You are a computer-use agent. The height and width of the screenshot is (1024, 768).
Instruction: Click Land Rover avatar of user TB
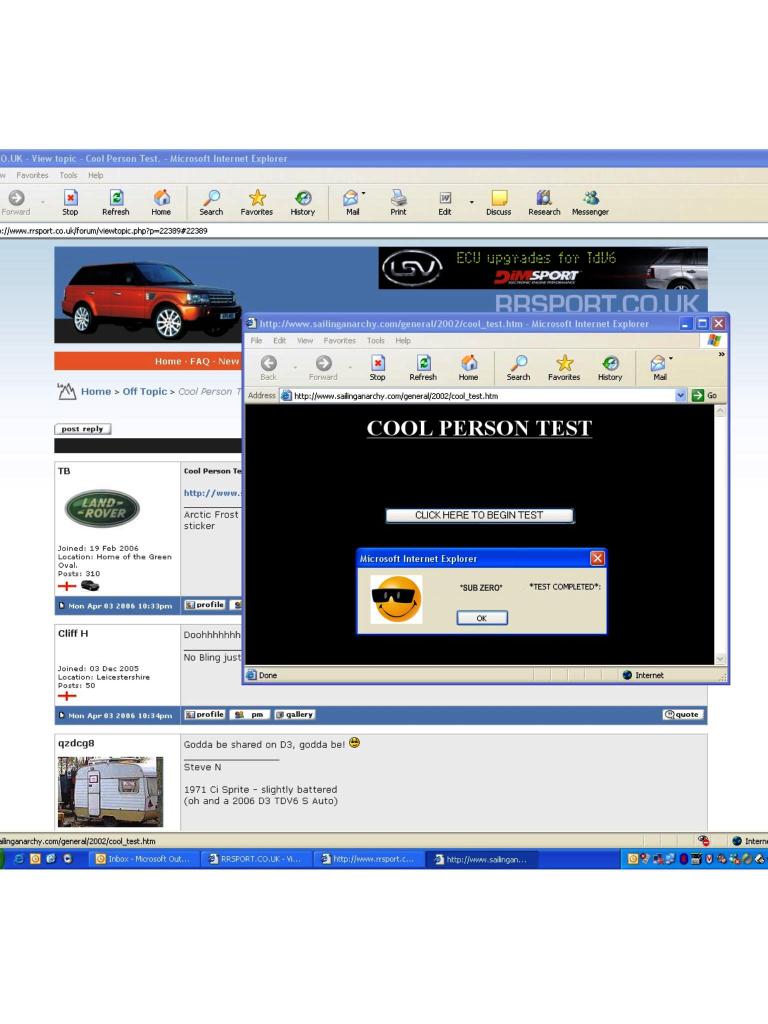tap(102, 508)
